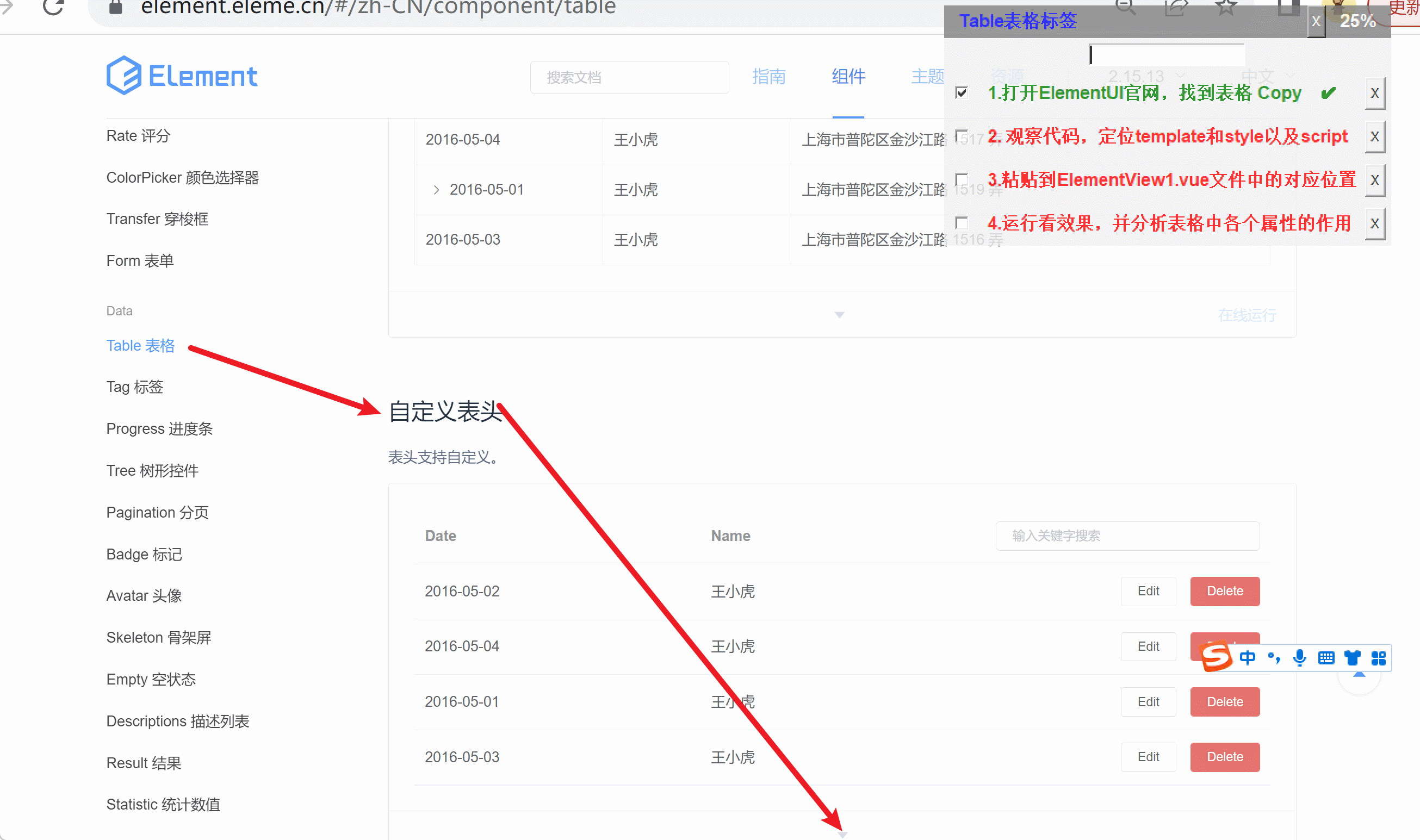Remove checklist item 1 with its X
The width and height of the screenshot is (1420, 840).
click(x=1375, y=93)
